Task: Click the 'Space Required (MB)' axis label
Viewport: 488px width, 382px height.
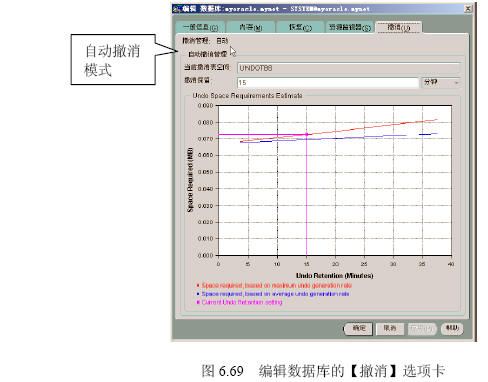Action: [190, 180]
